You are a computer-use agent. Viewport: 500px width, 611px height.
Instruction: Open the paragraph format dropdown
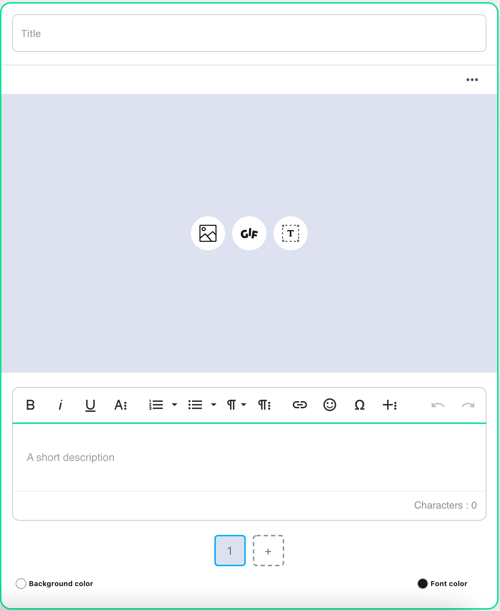(236, 405)
